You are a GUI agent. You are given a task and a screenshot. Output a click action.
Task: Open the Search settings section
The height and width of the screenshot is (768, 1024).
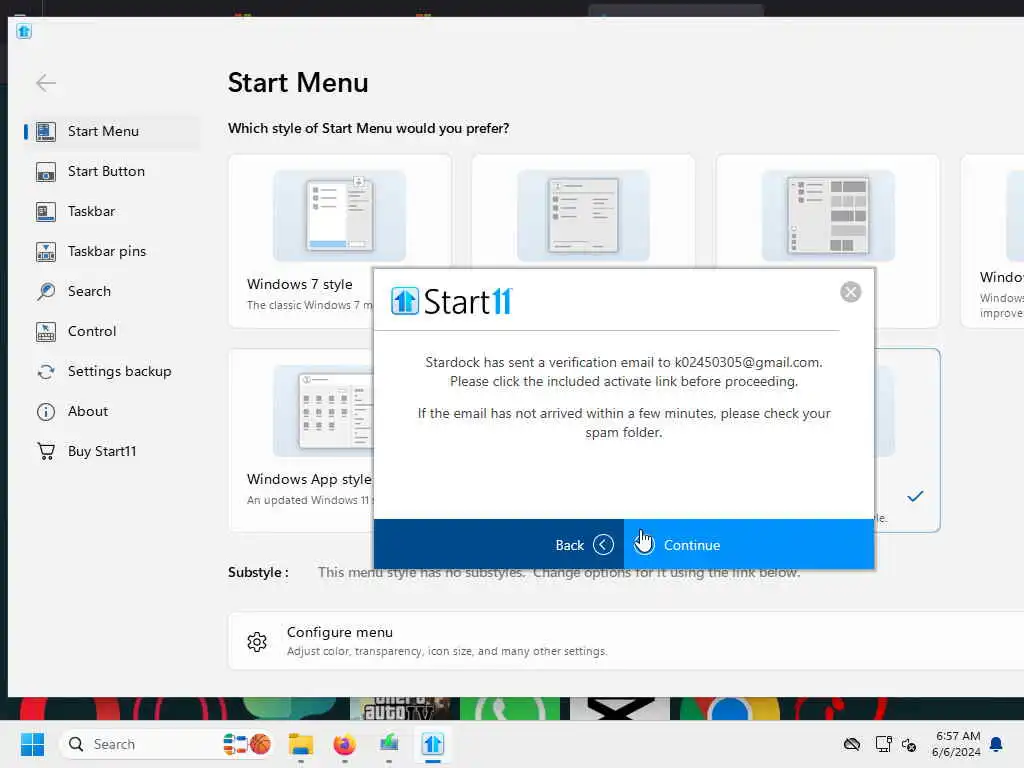click(111, 291)
